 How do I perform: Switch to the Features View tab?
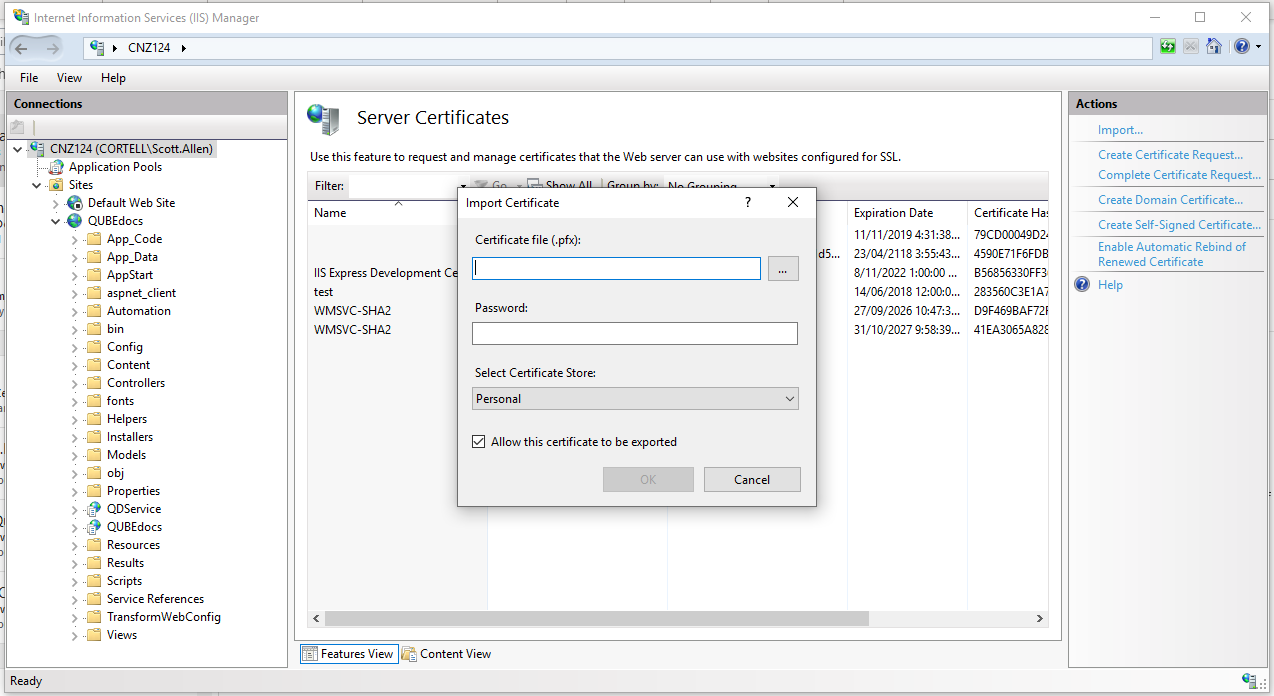(x=348, y=654)
